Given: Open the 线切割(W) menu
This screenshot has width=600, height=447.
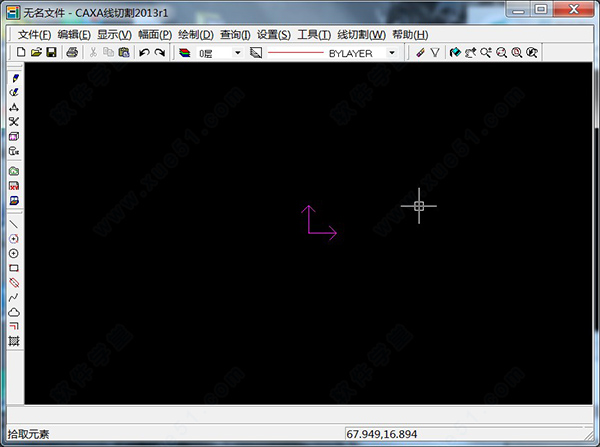Looking at the screenshot, I should (x=361, y=35).
